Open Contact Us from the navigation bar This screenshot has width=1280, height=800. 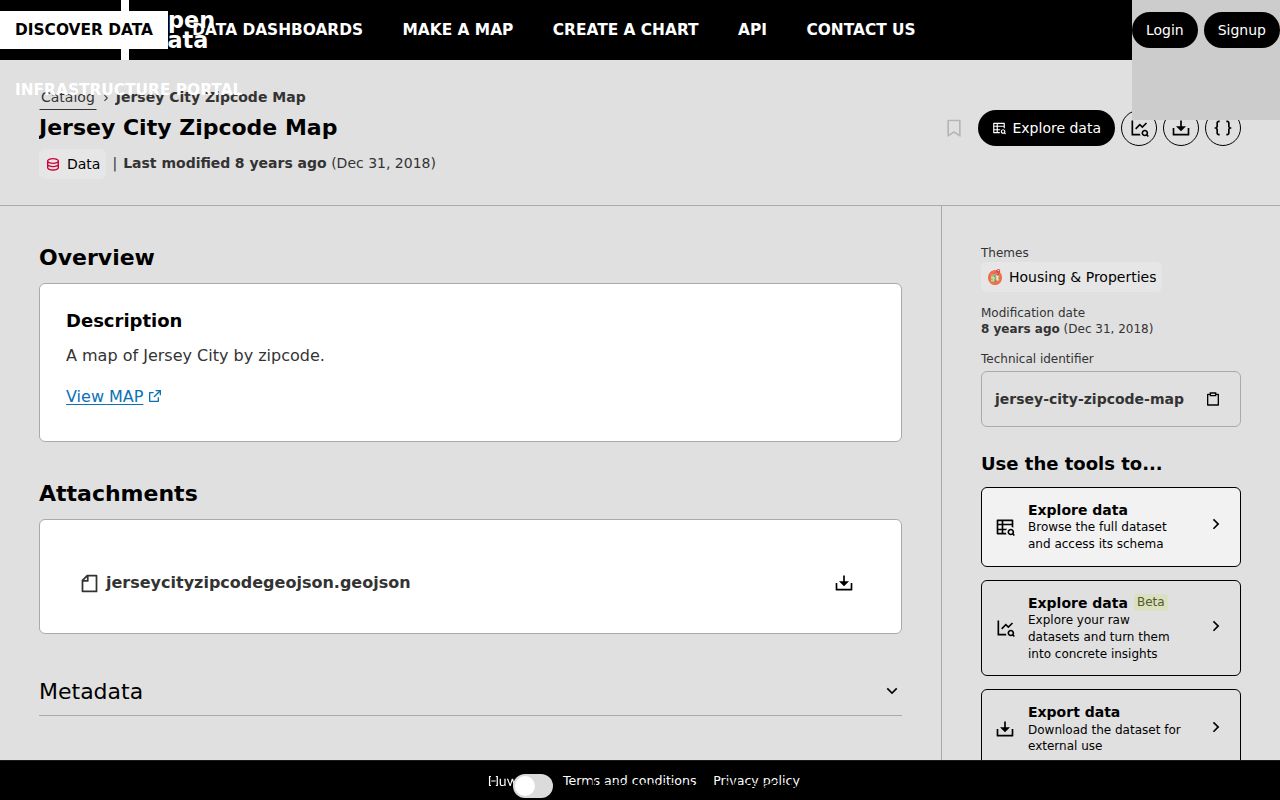(x=861, y=30)
